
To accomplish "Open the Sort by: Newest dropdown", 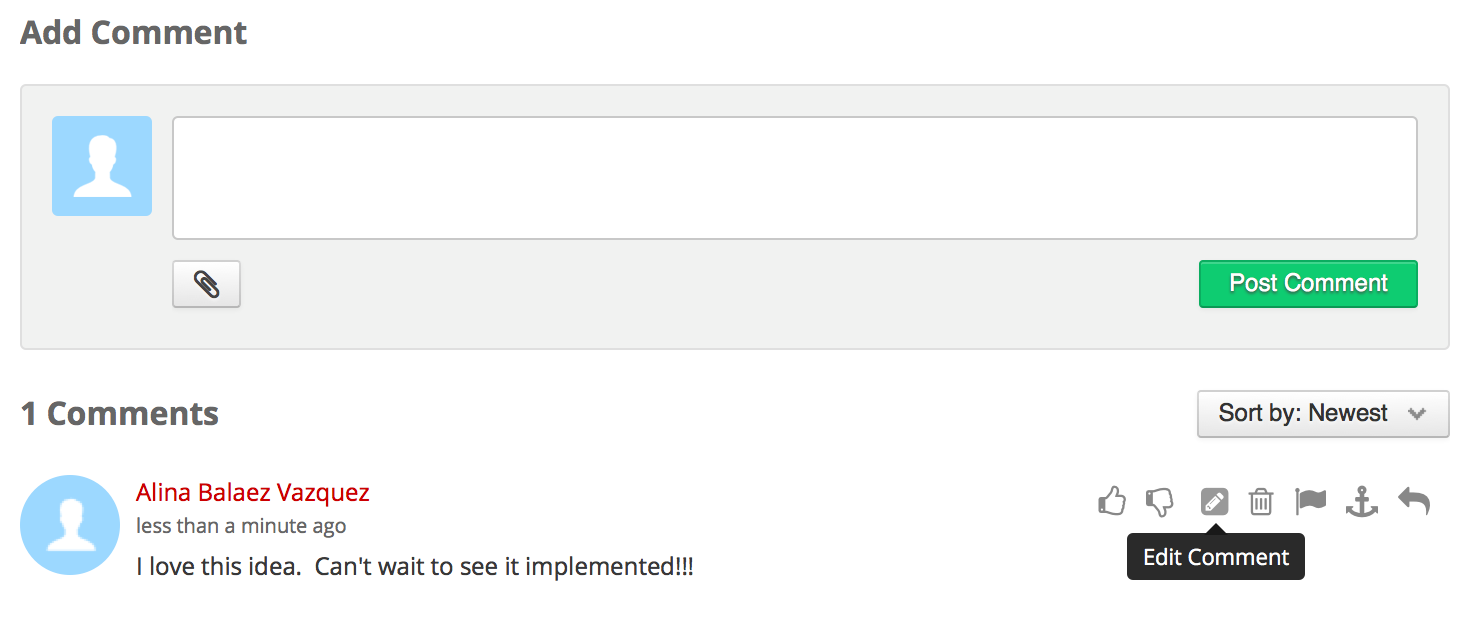I will 1323,414.
